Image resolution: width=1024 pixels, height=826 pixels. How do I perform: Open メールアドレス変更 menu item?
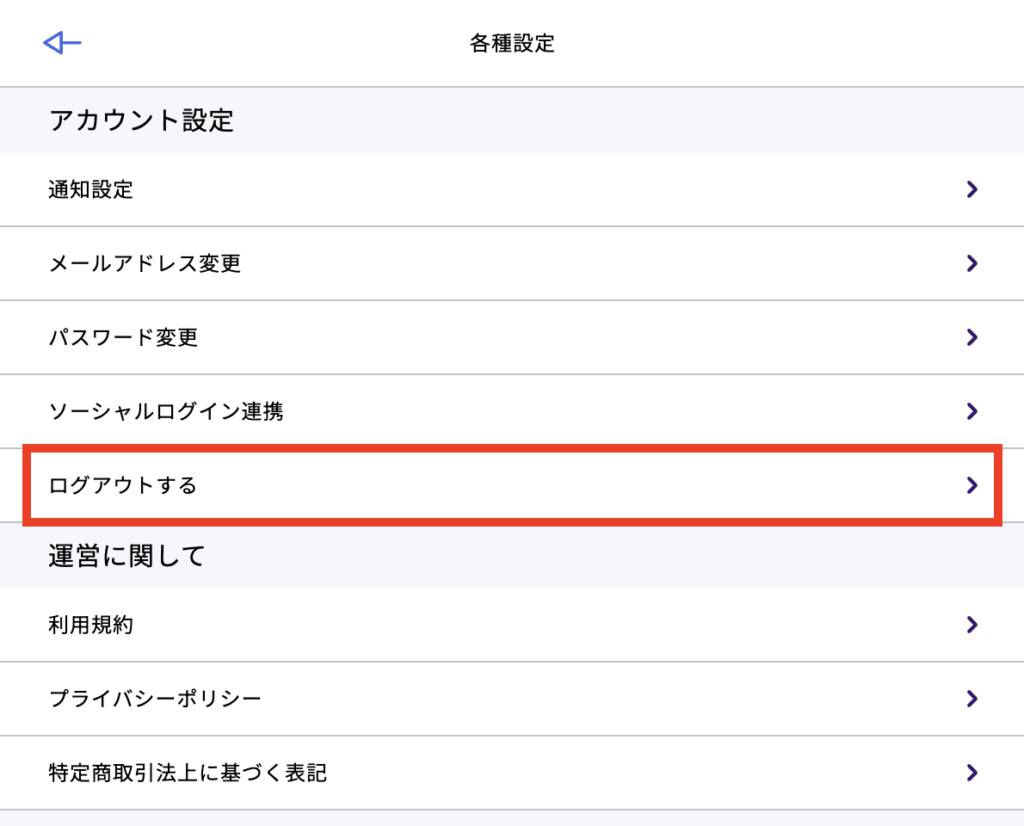pyautogui.click(x=145, y=264)
